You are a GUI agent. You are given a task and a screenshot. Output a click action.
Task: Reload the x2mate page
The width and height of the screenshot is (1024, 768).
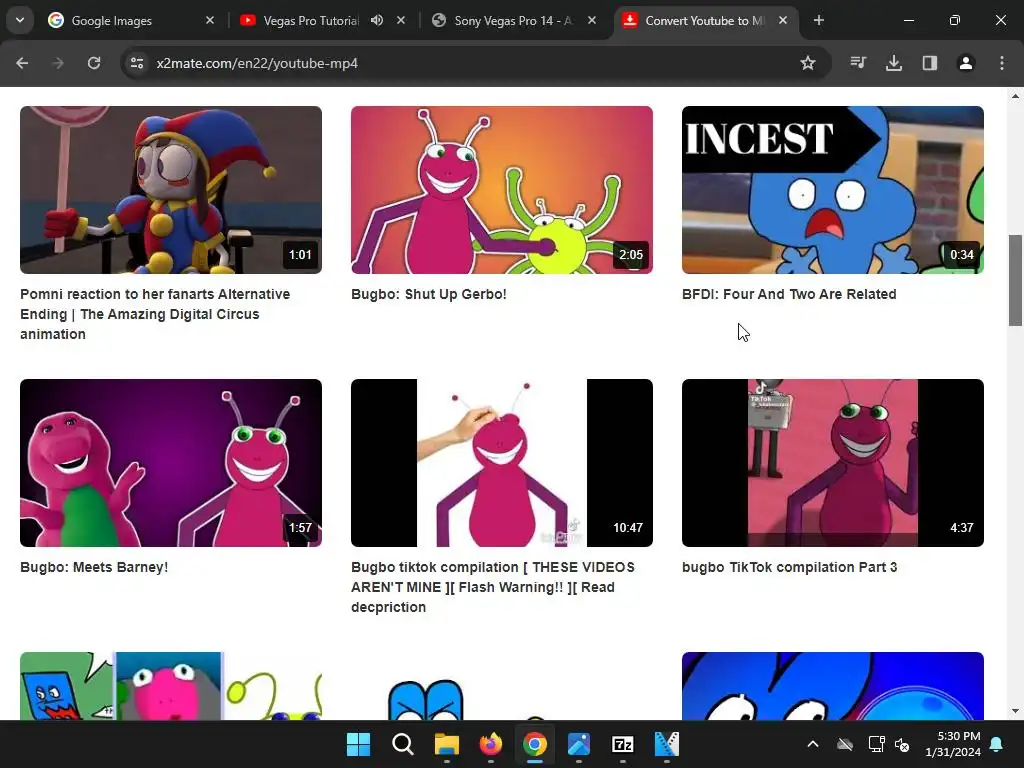(94, 63)
